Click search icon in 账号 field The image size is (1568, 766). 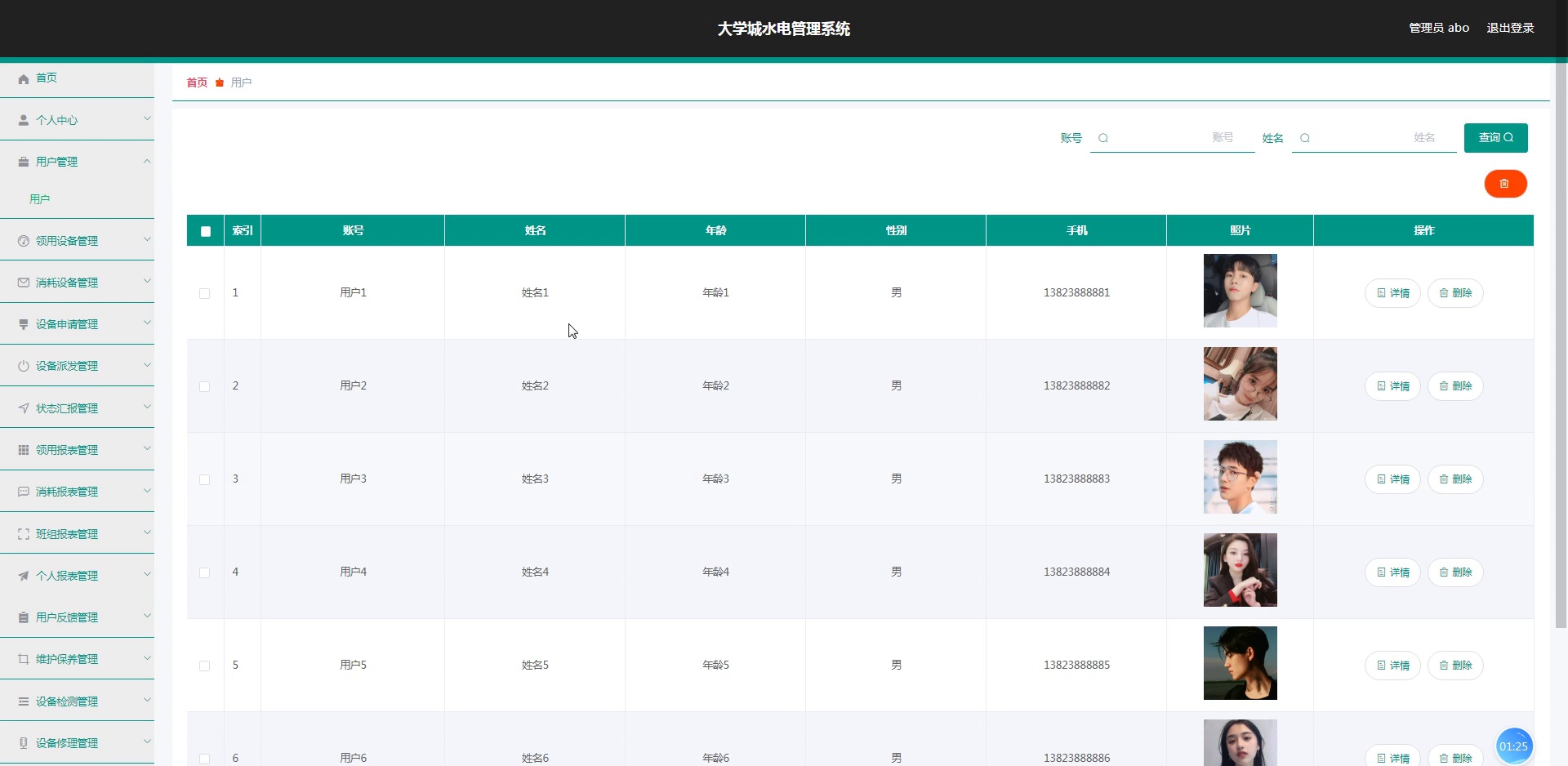click(1103, 138)
